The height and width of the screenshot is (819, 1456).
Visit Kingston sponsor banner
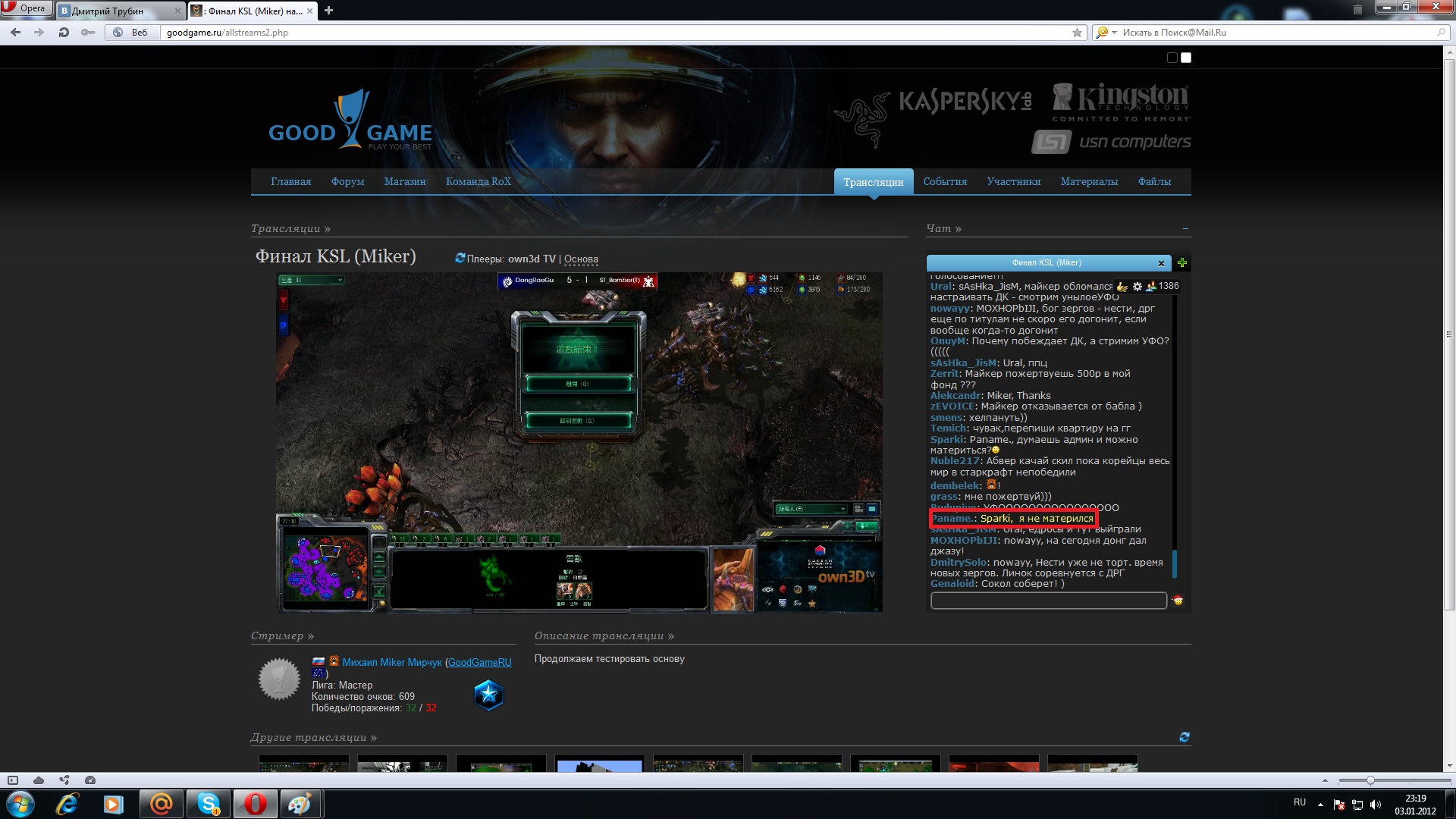click(x=1121, y=102)
